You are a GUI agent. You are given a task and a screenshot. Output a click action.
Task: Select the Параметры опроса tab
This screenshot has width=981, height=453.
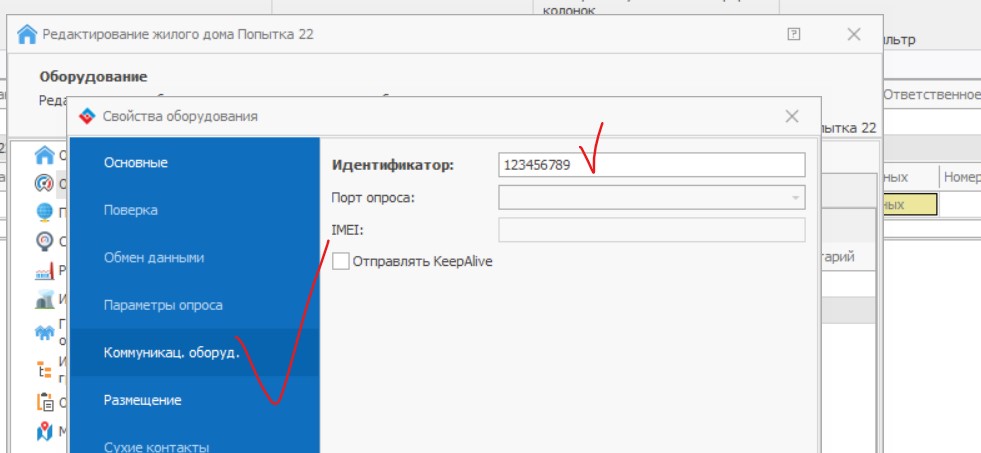click(163, 305)
